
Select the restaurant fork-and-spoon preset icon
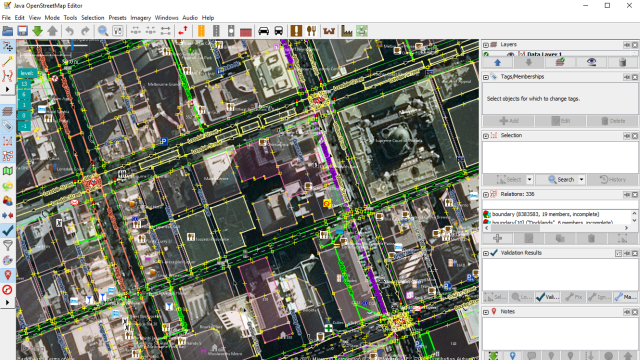tap(311, 31)
